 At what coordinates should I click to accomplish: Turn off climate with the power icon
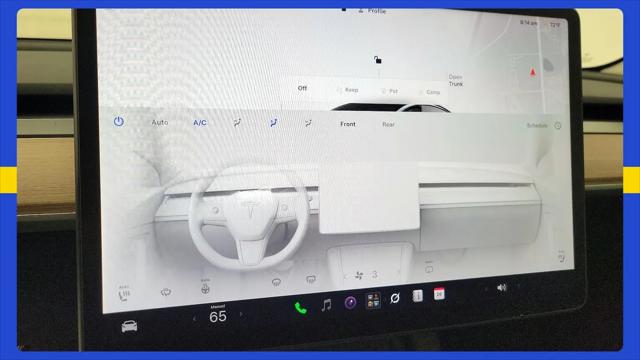118,121
